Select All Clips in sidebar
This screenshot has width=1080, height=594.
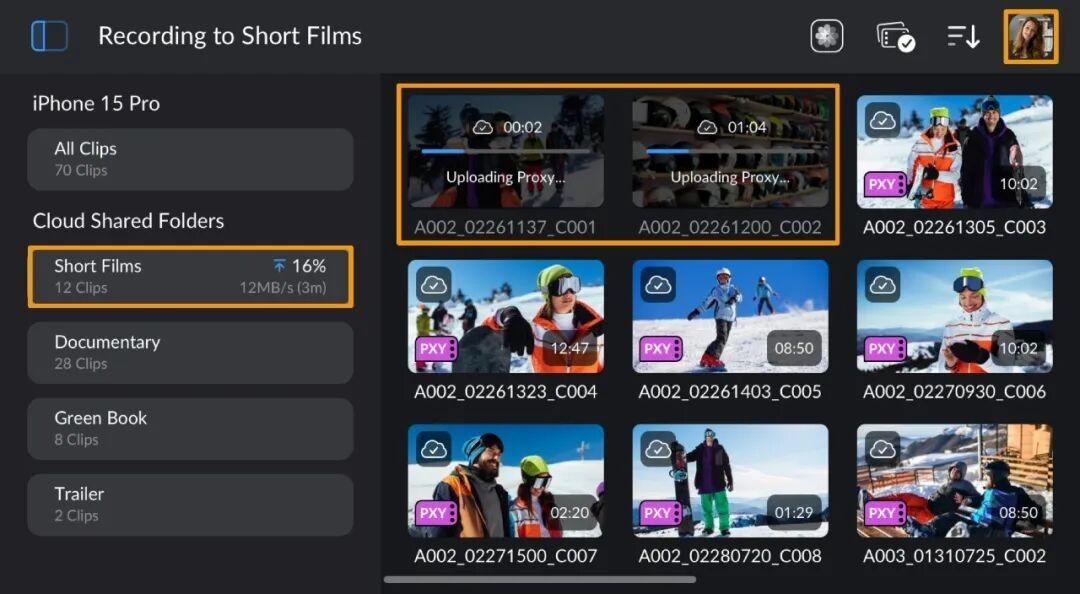(190, 159)
